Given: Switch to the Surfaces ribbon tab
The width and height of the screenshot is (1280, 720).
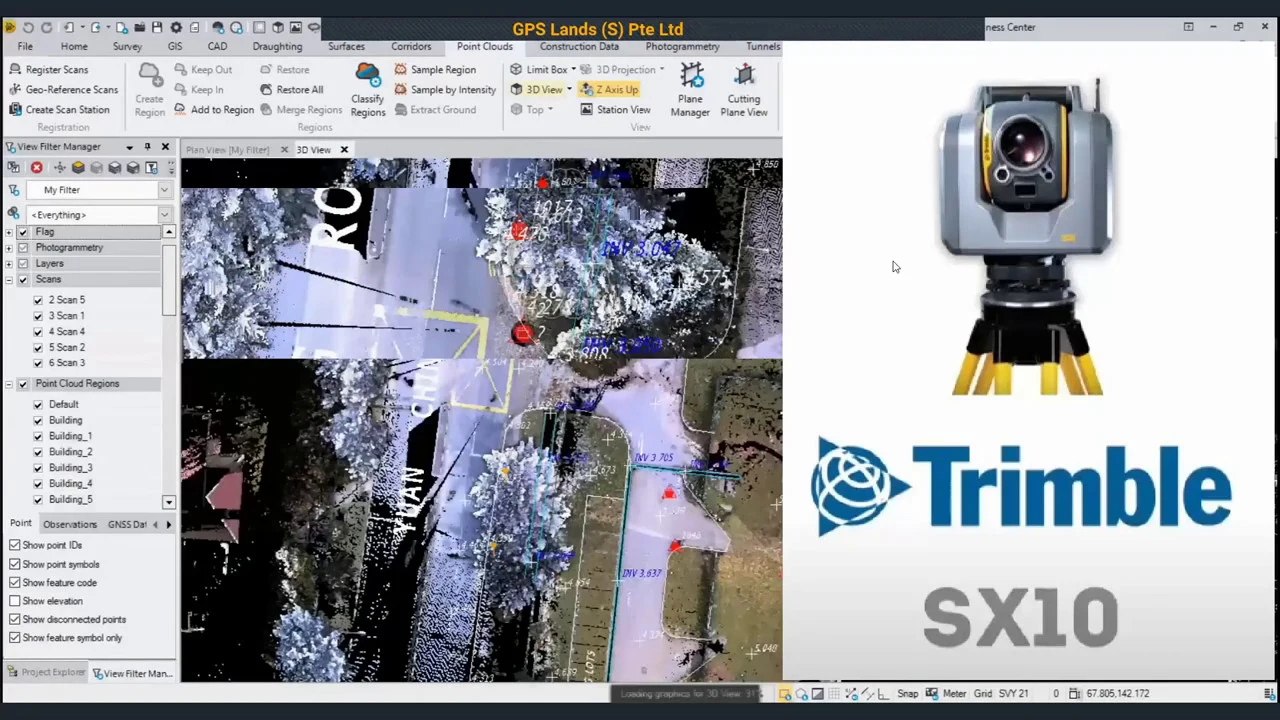Looking at the screenshot, I should pyautogui.click(x=346, y=47).
